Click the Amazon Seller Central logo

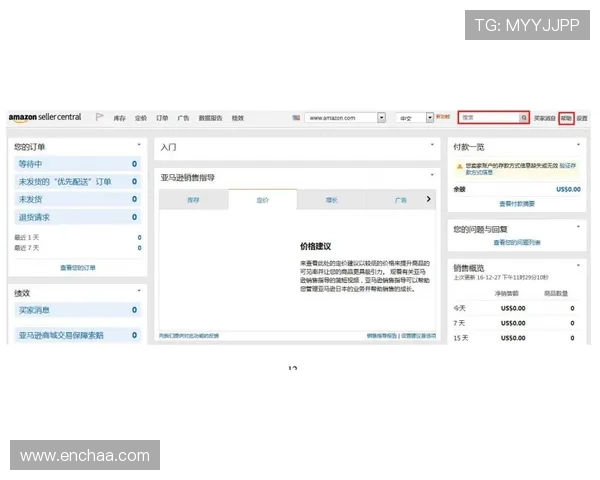point(45,117)
